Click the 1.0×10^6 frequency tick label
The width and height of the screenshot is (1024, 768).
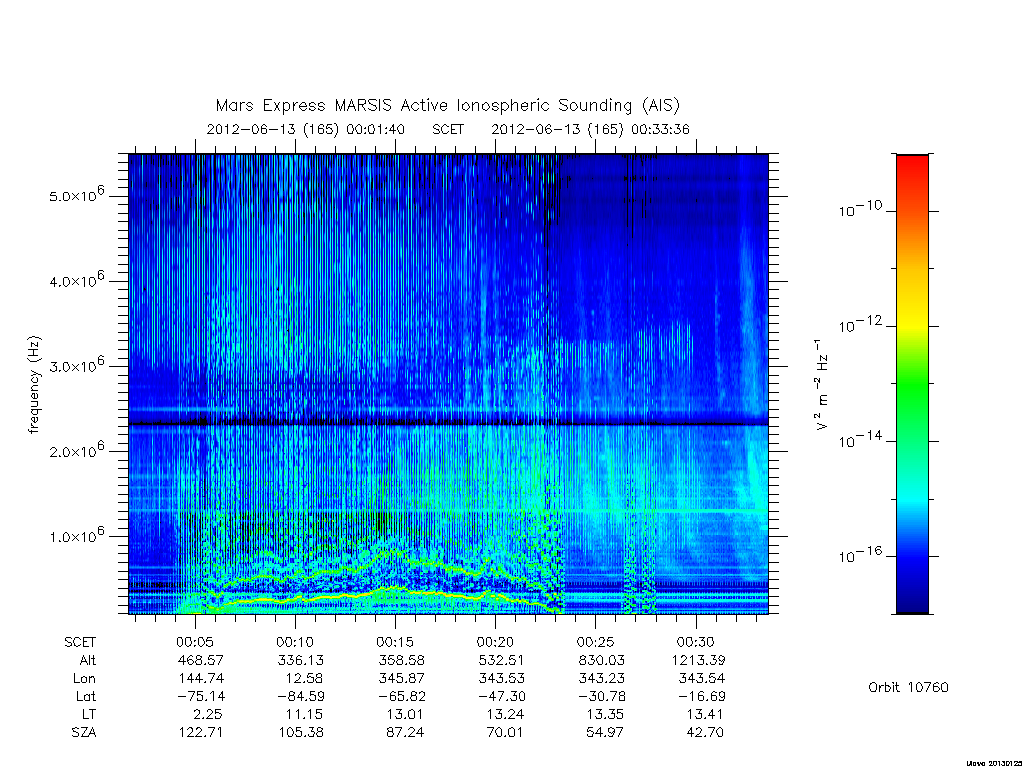coord(76,535)
